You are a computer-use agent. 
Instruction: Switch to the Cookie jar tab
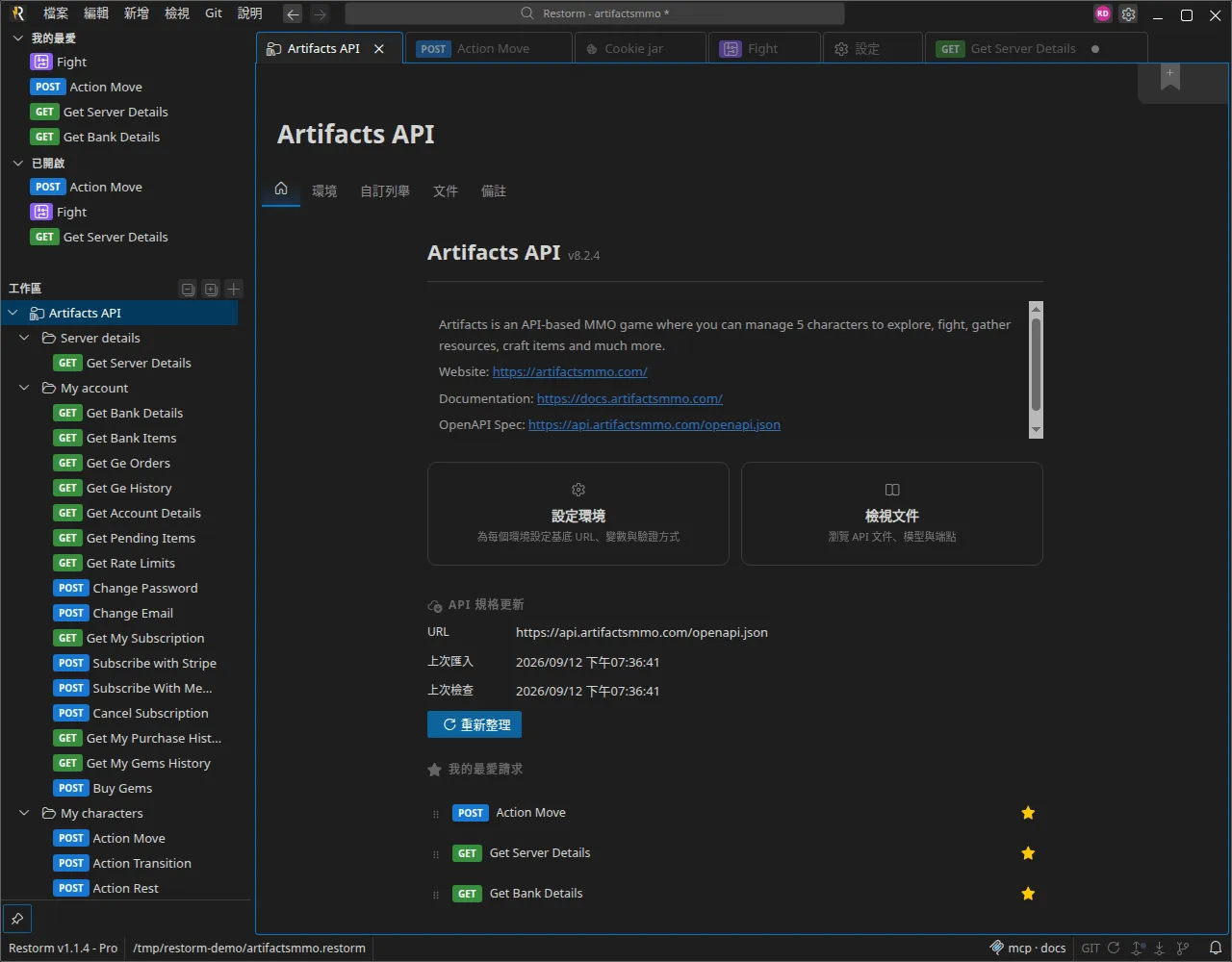click(x=640, y=49)
